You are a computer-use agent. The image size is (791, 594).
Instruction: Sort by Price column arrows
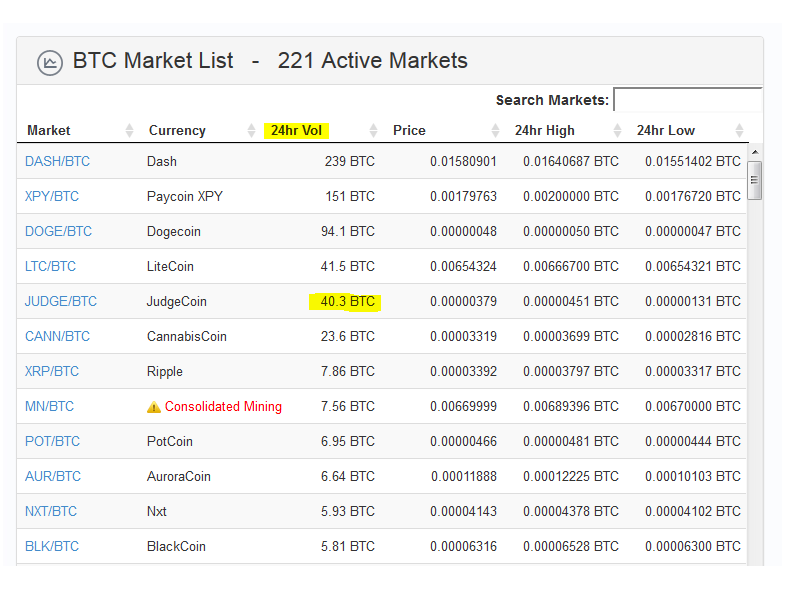495,130
